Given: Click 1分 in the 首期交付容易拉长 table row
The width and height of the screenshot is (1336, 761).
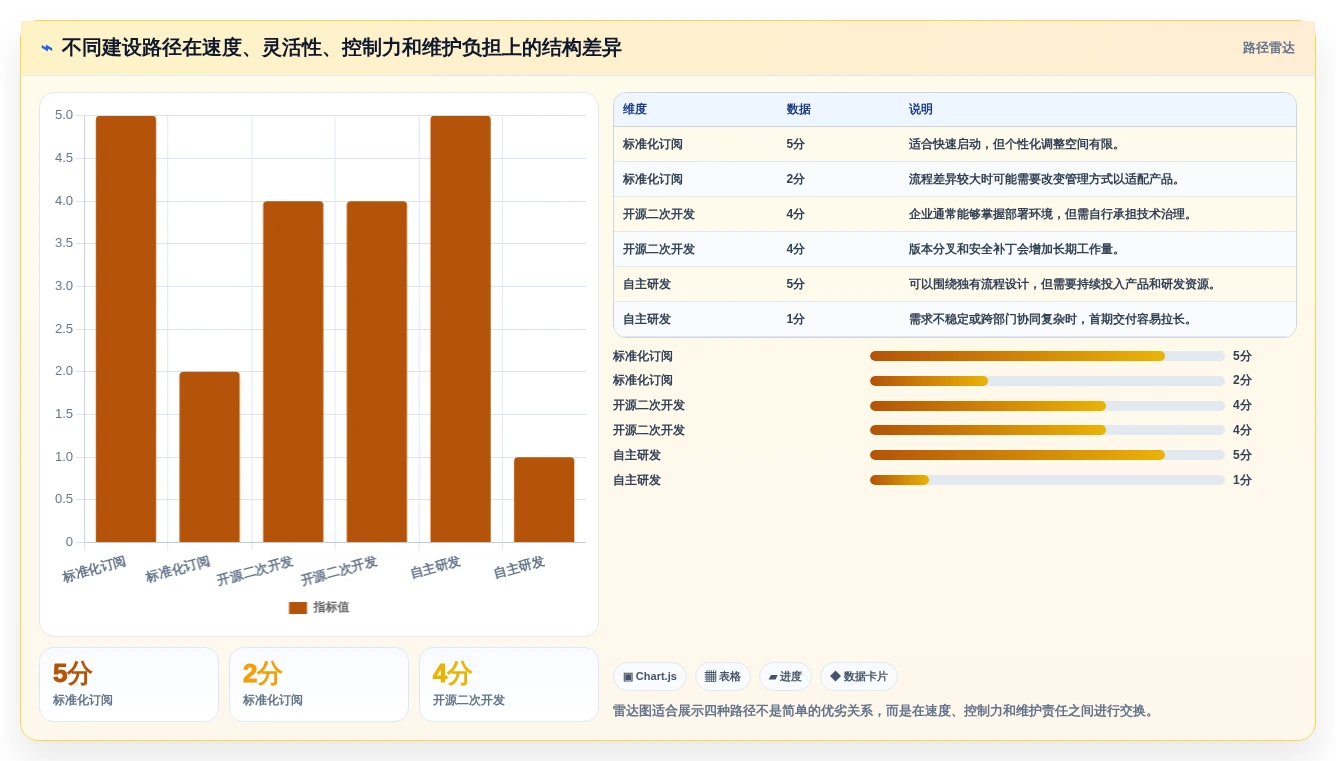Looking at the screenshot, I should [x=796, y=320].
